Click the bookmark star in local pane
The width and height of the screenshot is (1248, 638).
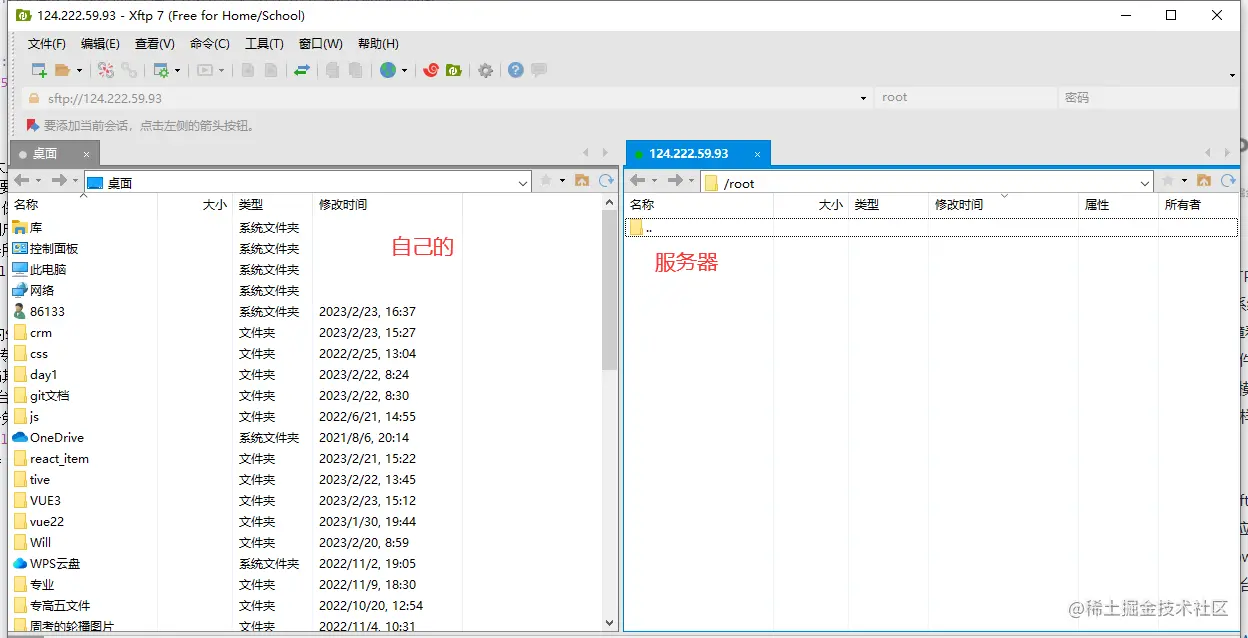[x=546, y=181]
